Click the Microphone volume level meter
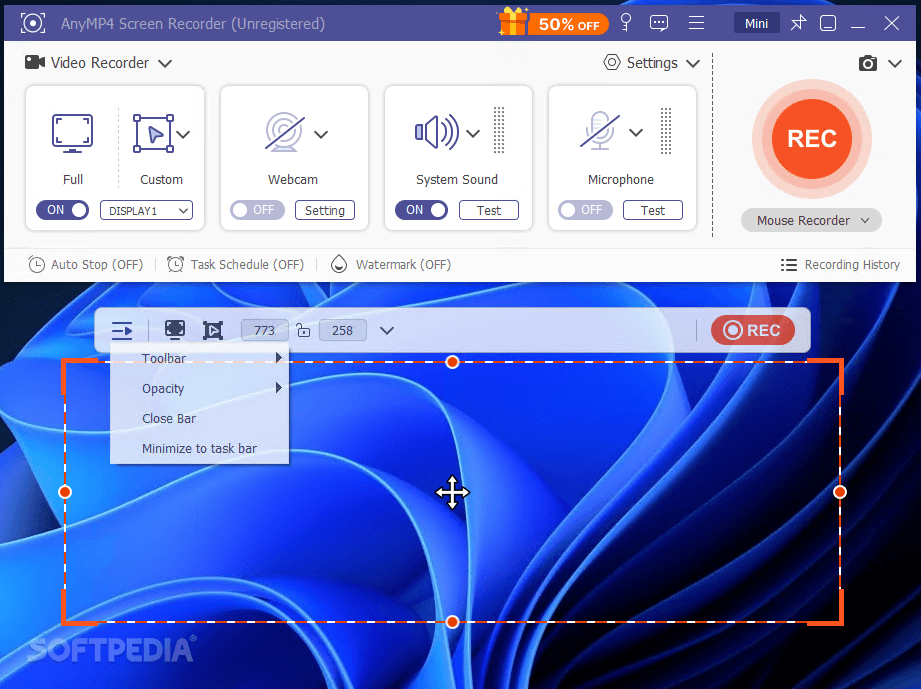 665,130
